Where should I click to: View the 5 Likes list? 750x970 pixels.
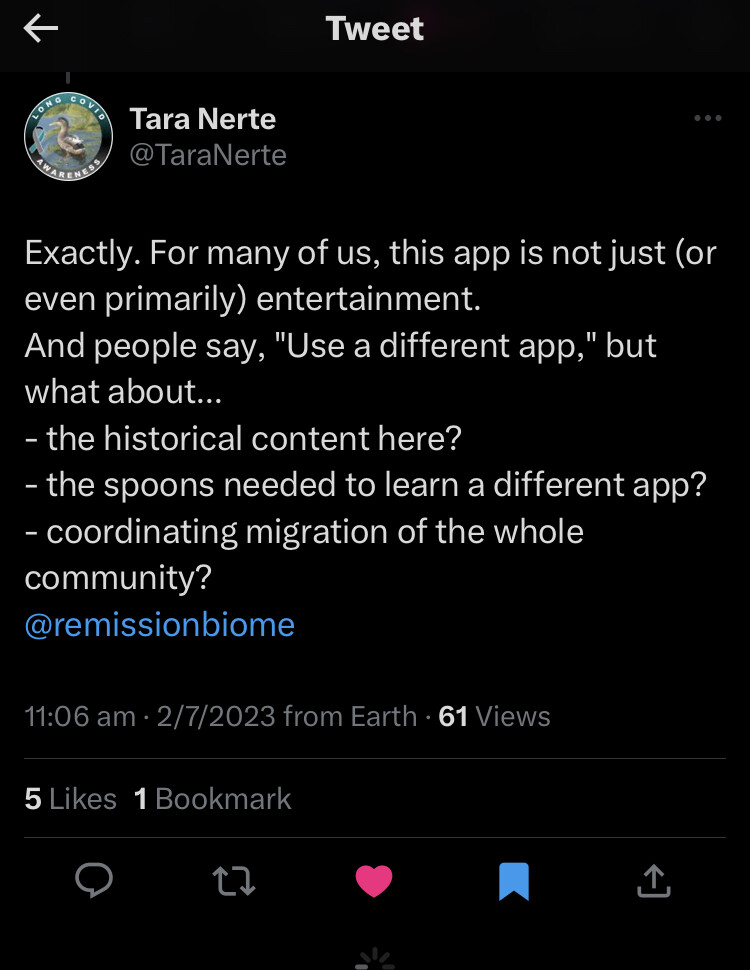70,799
